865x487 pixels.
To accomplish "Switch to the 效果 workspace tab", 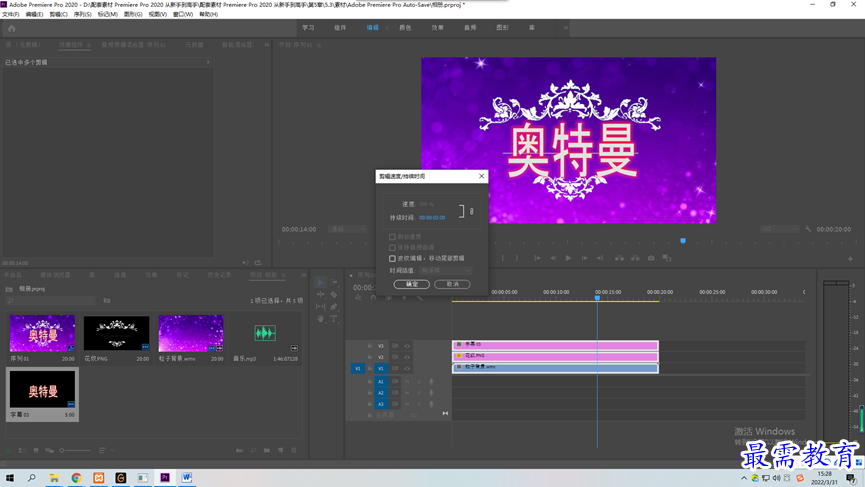I will (x=437, y=28).
